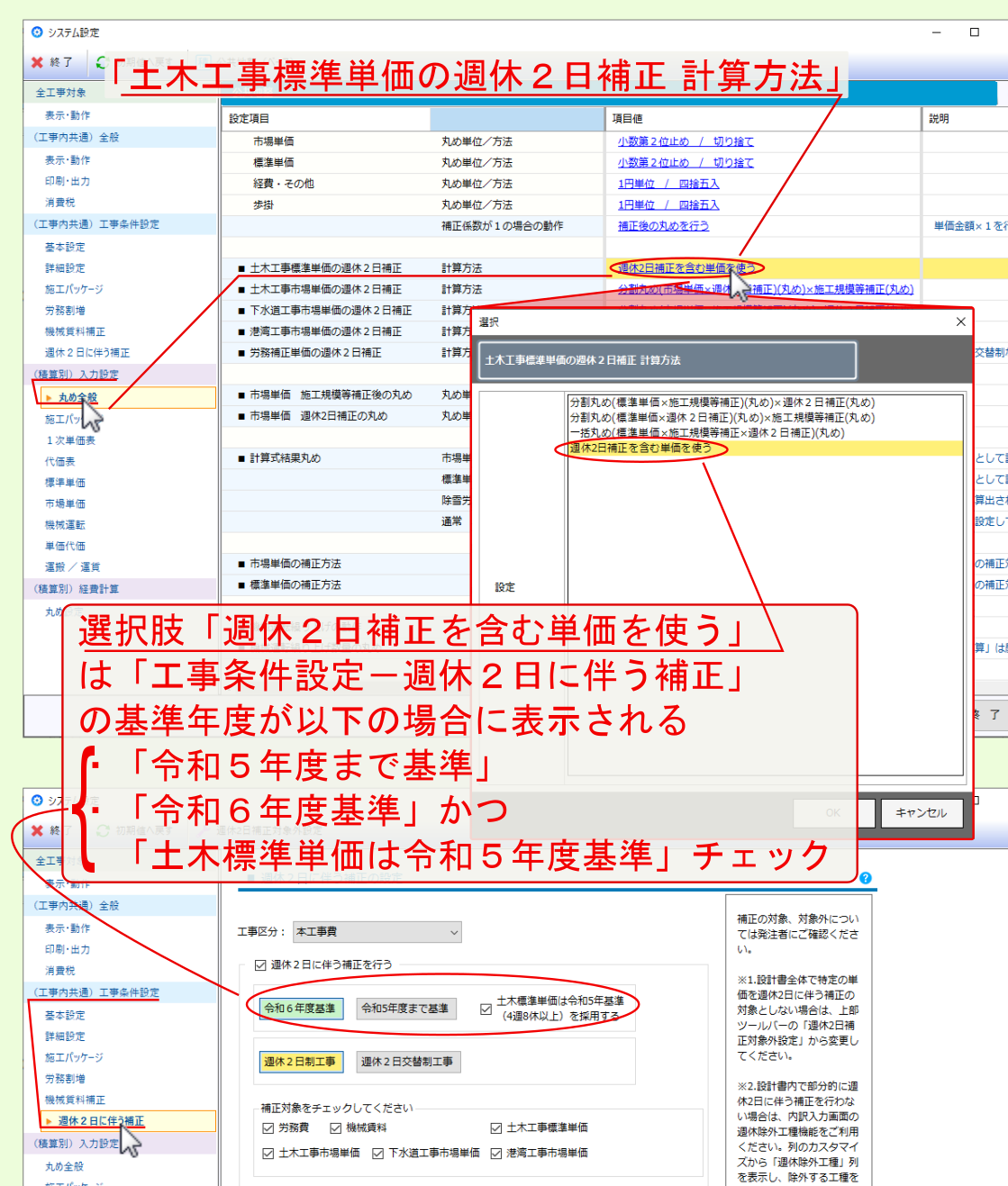
Task: Click the システム設定 title bar app icon
Action: 37,32
